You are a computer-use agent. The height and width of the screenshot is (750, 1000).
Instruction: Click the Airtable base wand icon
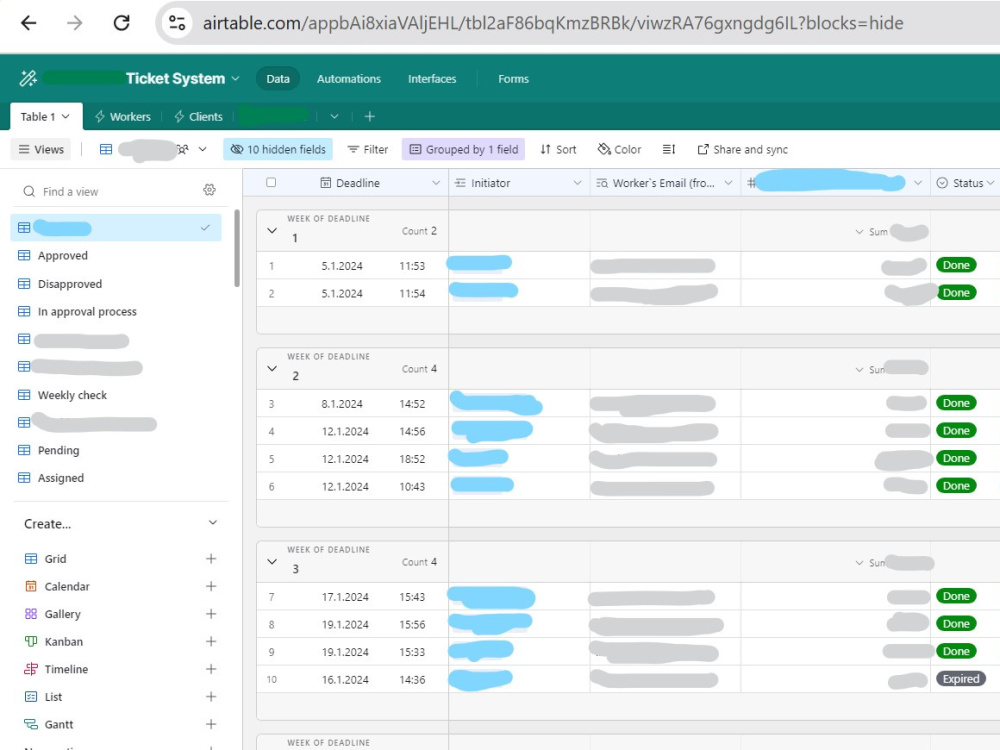(x=28, y=78)
